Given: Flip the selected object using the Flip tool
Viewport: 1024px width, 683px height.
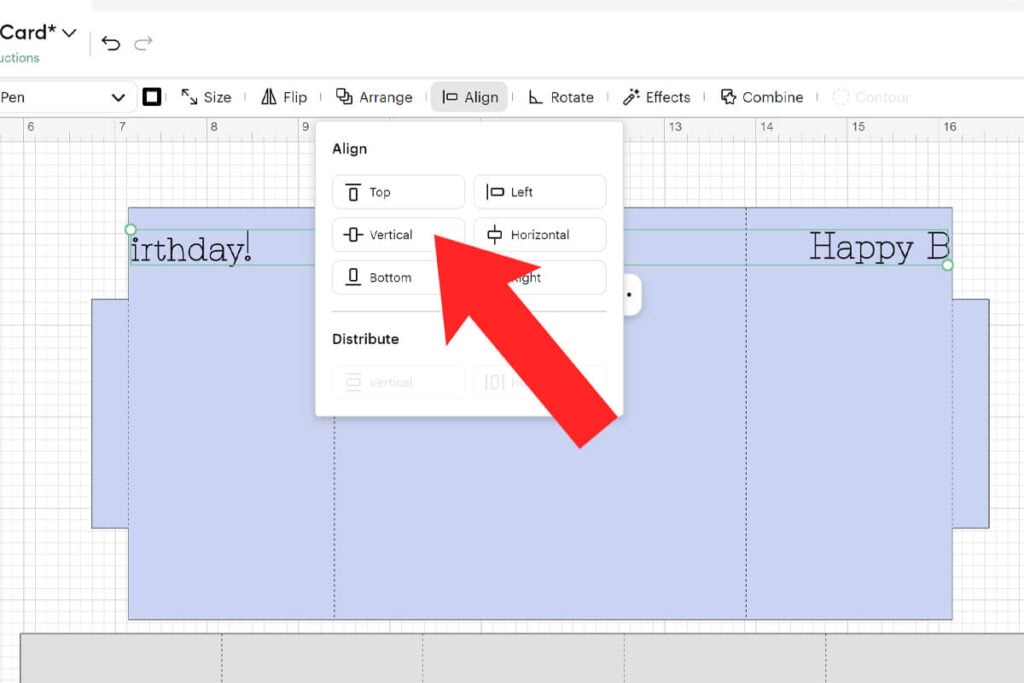Looking at the screenshot, I should (x=285, y=97).
